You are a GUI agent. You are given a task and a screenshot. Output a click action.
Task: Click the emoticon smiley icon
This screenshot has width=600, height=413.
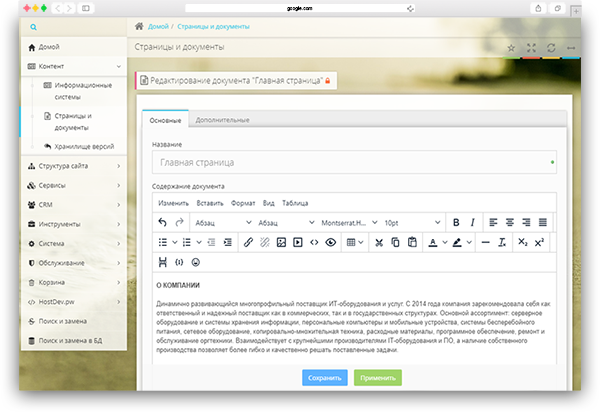point(195,262)
